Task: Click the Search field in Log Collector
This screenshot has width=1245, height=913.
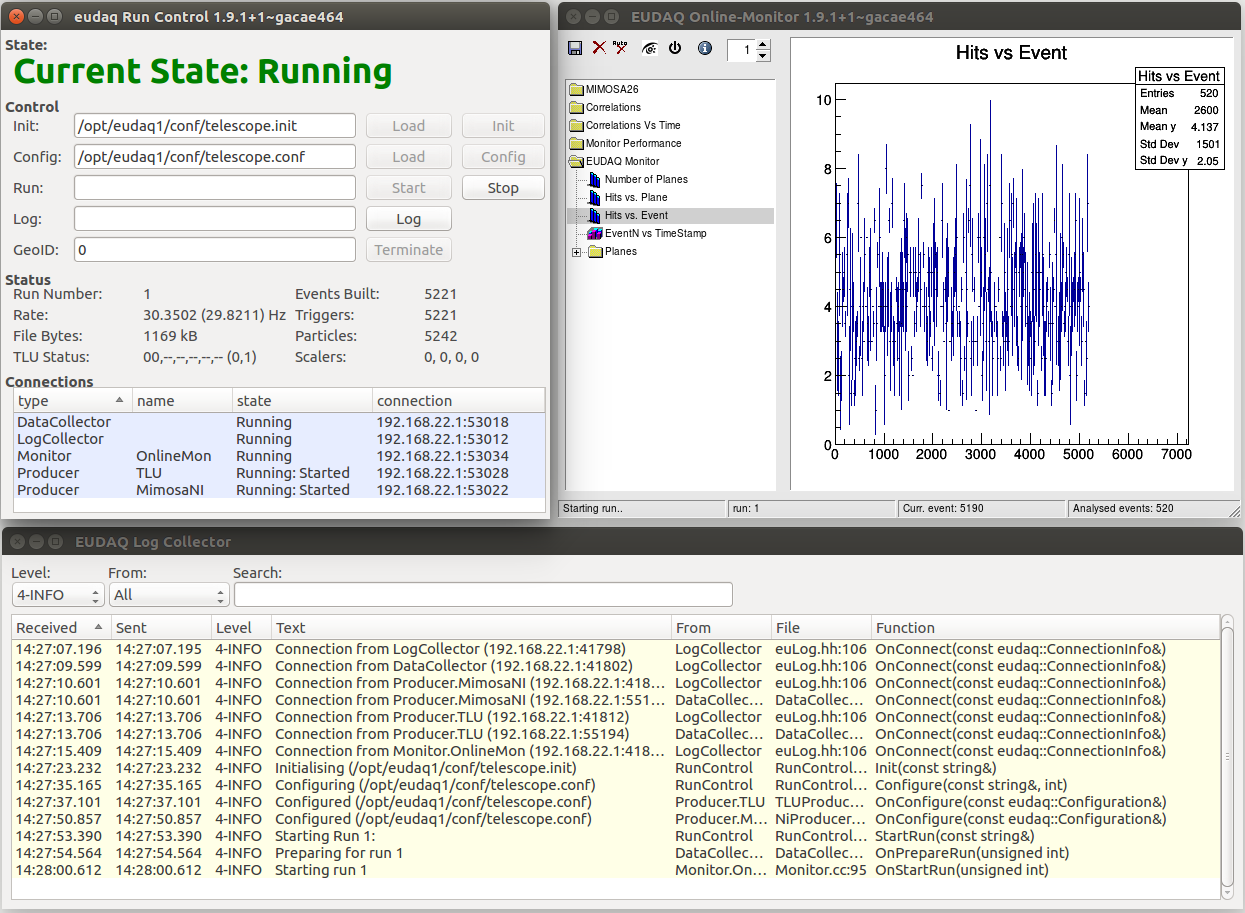Action: (x=483, y=595)
